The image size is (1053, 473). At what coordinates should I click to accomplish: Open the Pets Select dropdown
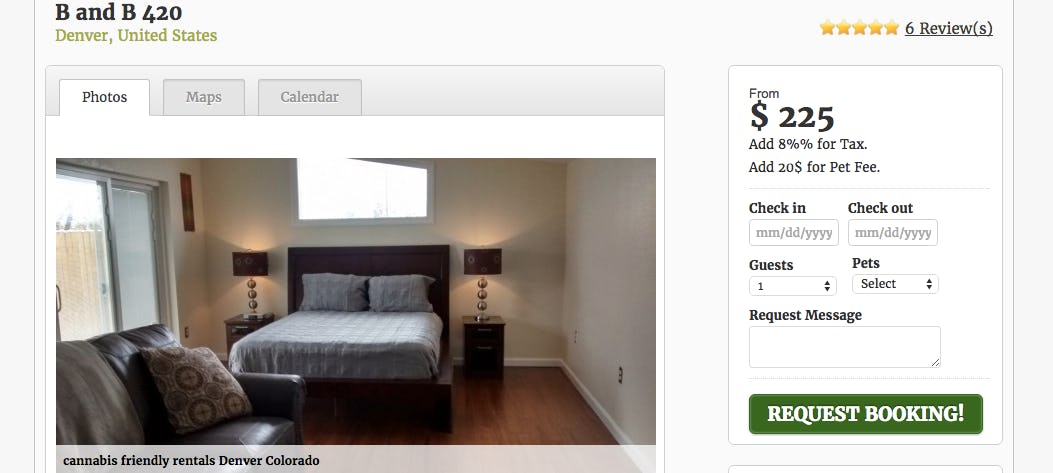click(895, 284)
